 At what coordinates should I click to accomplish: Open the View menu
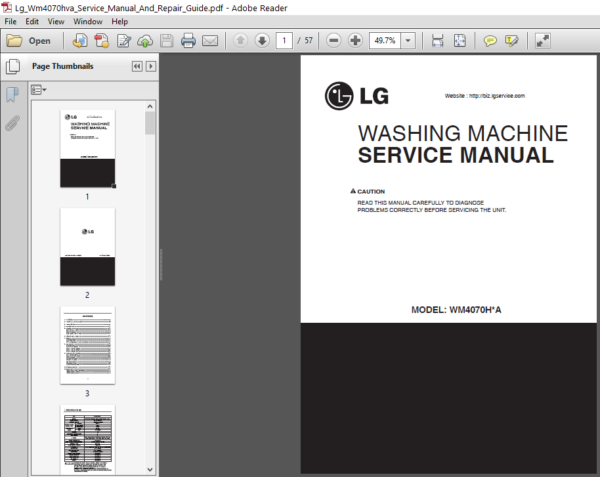tap(56, 21)
